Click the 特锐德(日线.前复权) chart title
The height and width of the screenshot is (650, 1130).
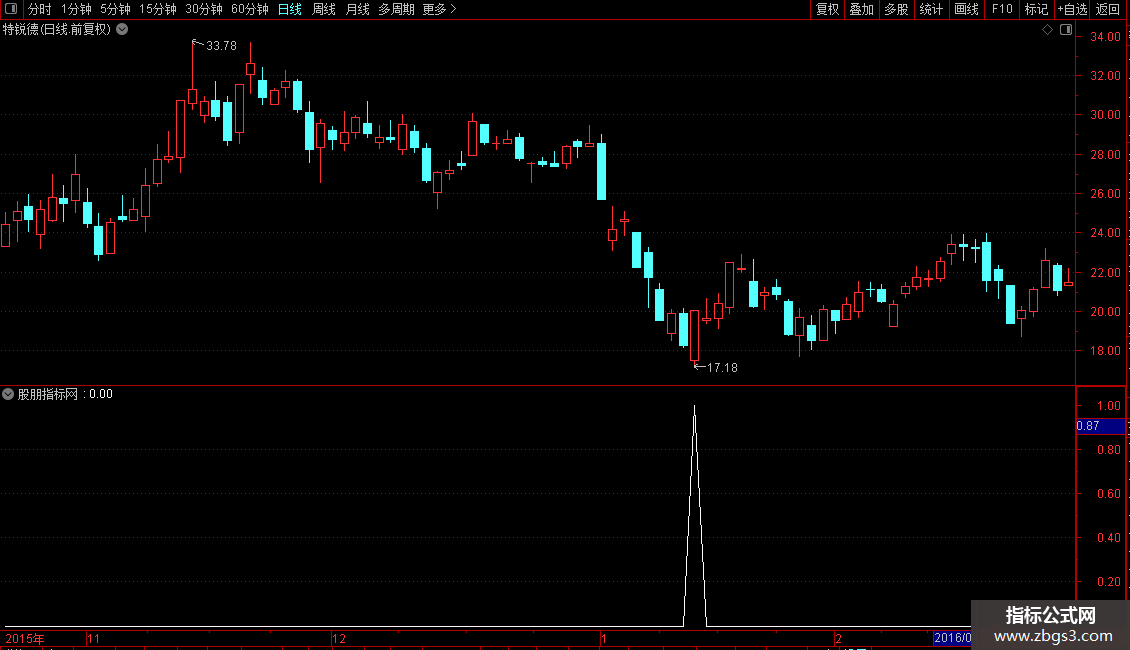point(57,30)
